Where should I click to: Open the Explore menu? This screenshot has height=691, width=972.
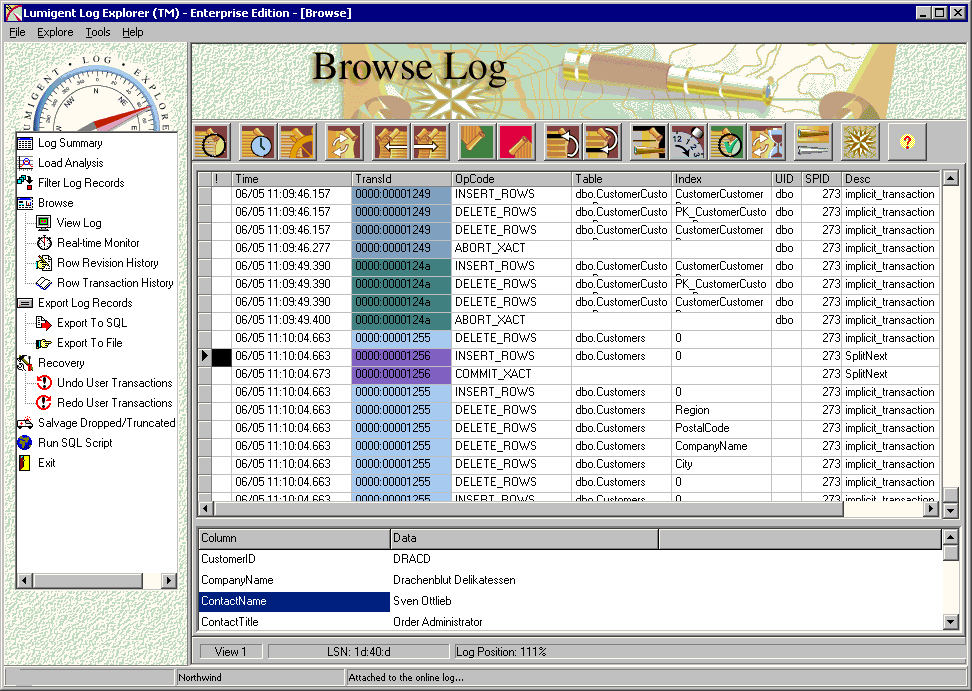tap(55, 32)
